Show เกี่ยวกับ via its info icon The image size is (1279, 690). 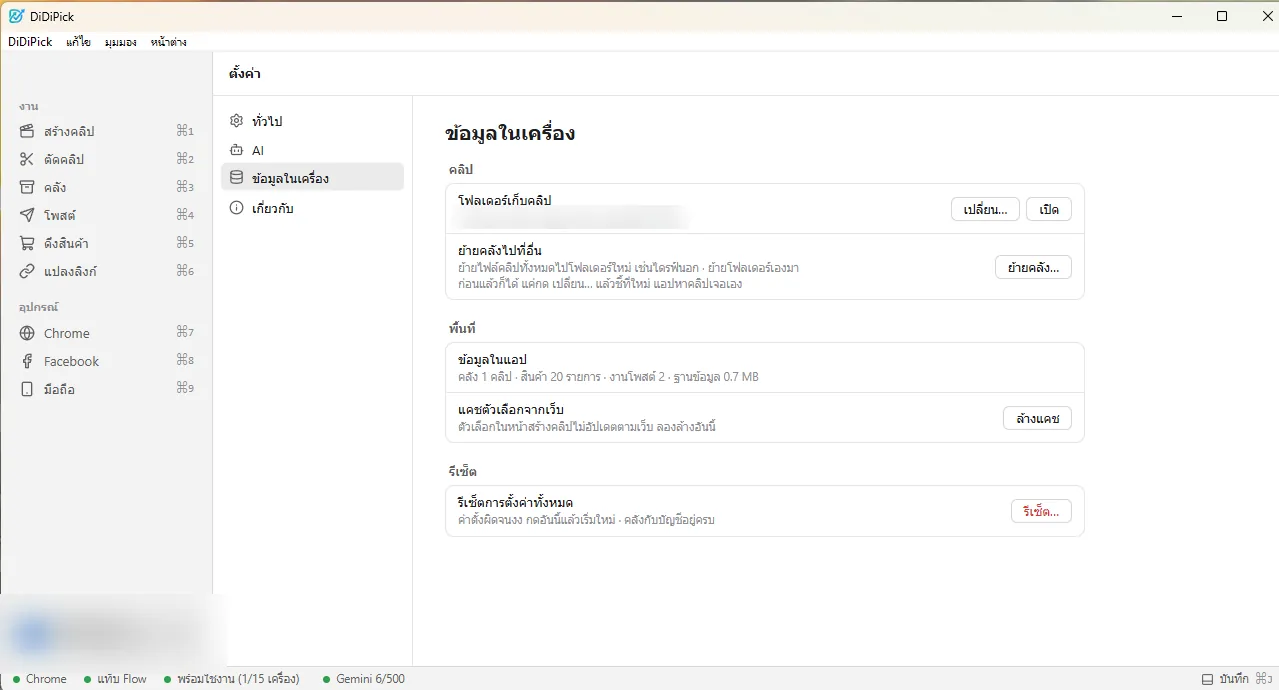[x=236, y=208]
